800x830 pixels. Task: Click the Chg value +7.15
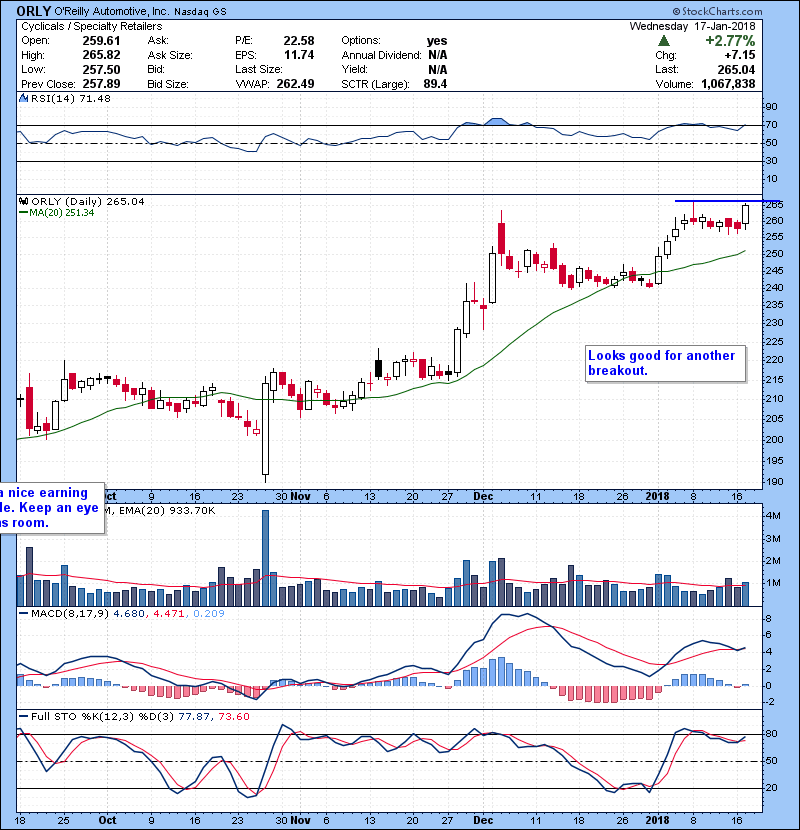point(740,55)
